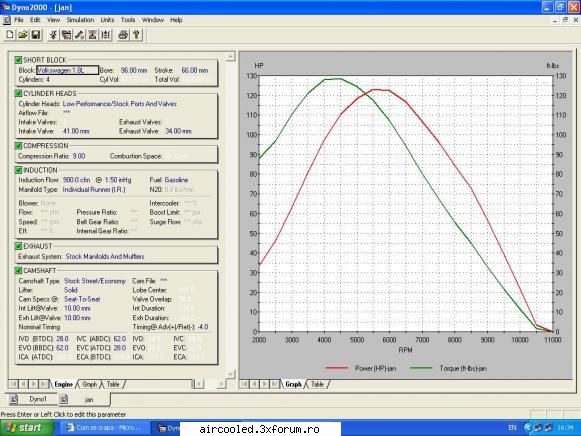Click the New file toolbar icon
This screenshot has height=436, width=581.
[x=10, y=35]
